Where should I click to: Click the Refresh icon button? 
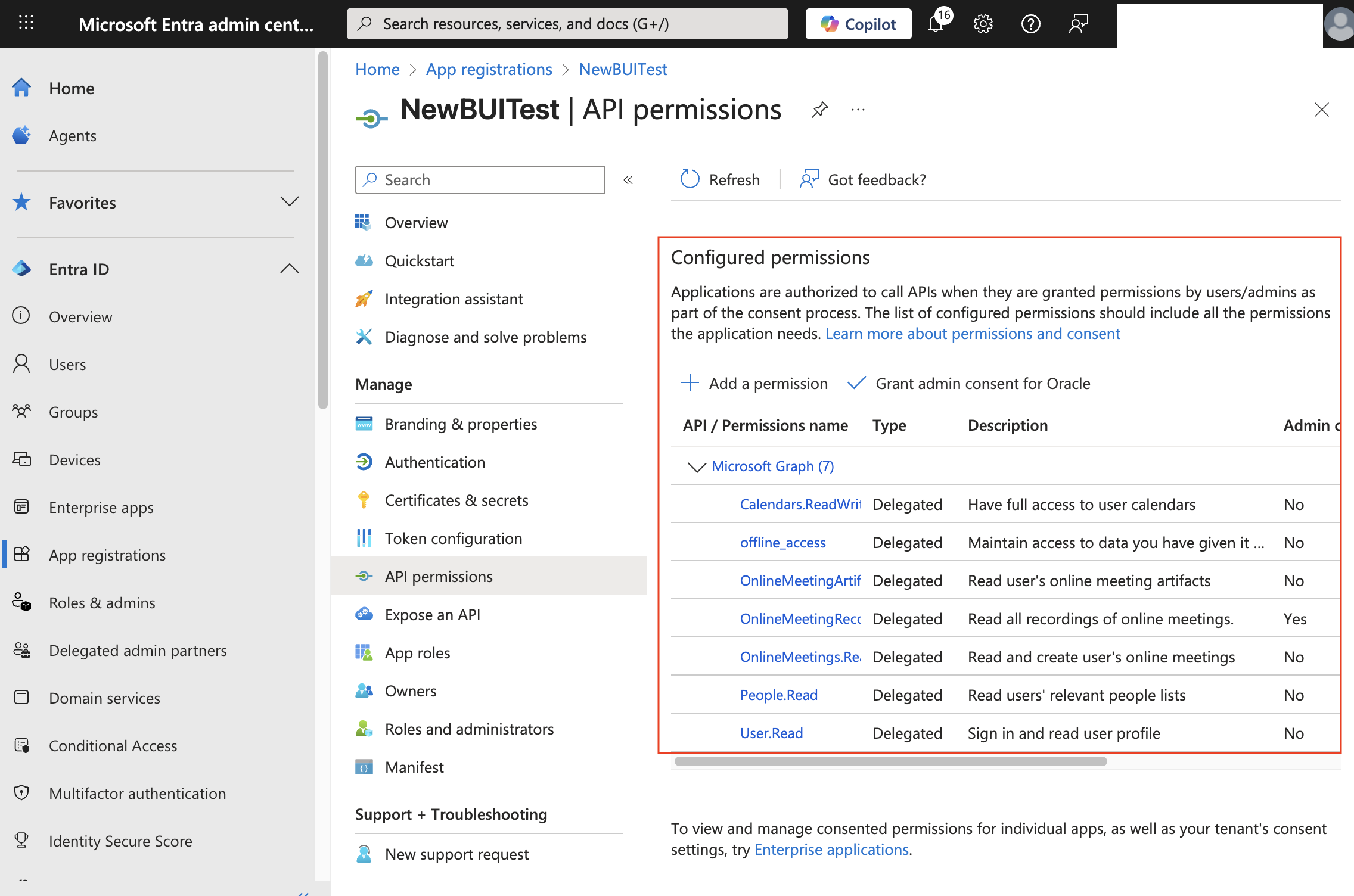[x=690, y=179]
